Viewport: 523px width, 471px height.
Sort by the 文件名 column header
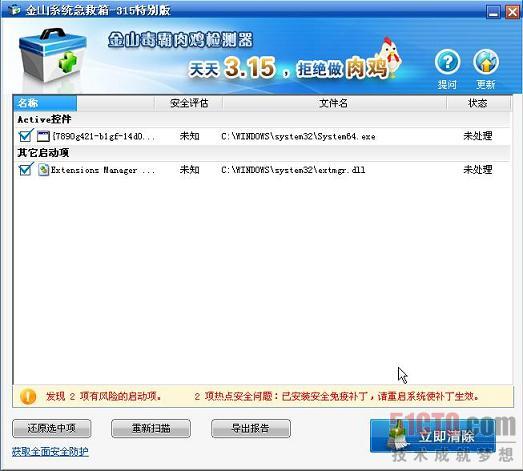tap(334, 103)
